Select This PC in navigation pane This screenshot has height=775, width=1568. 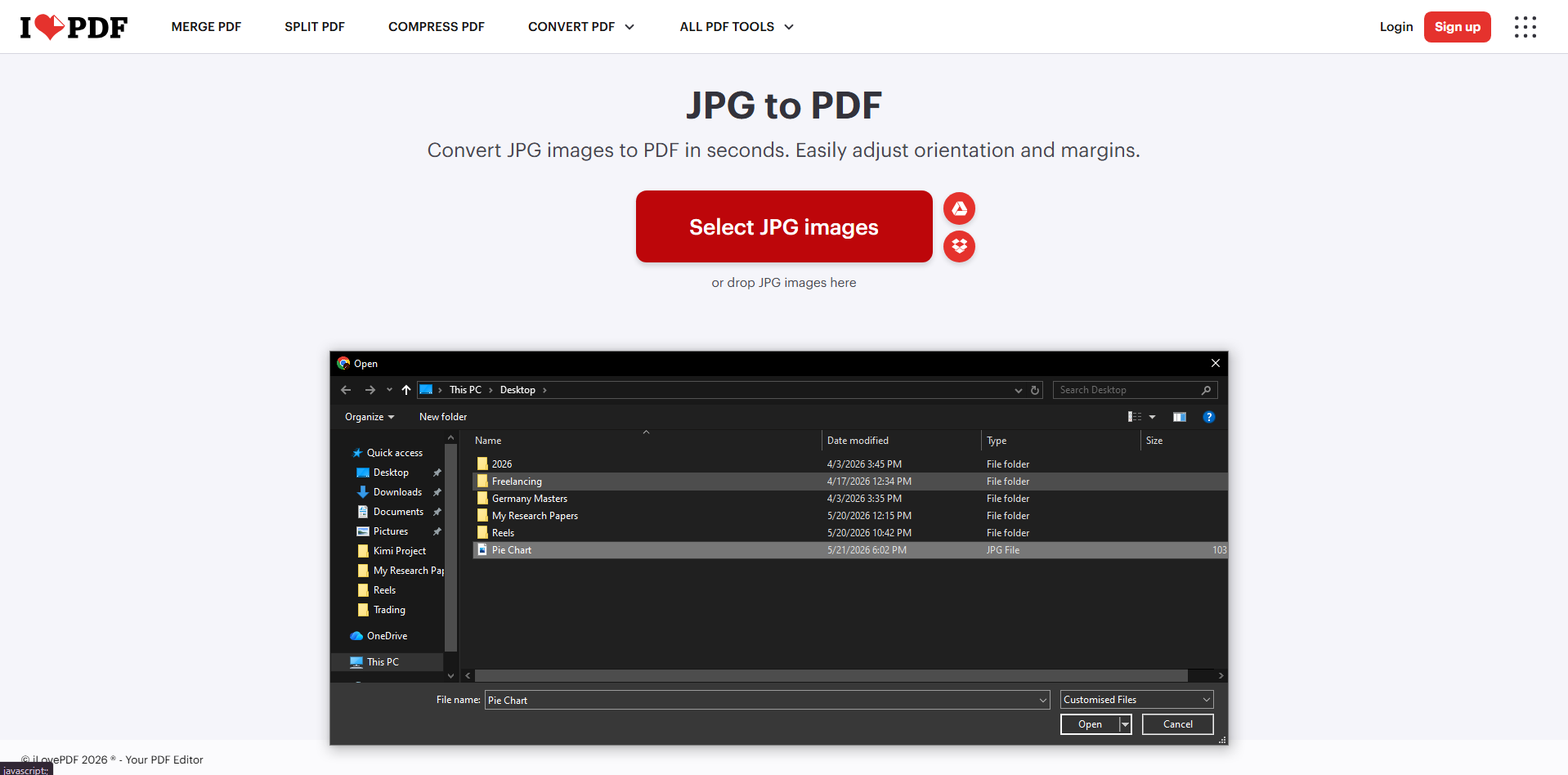[x=383, y=662]
